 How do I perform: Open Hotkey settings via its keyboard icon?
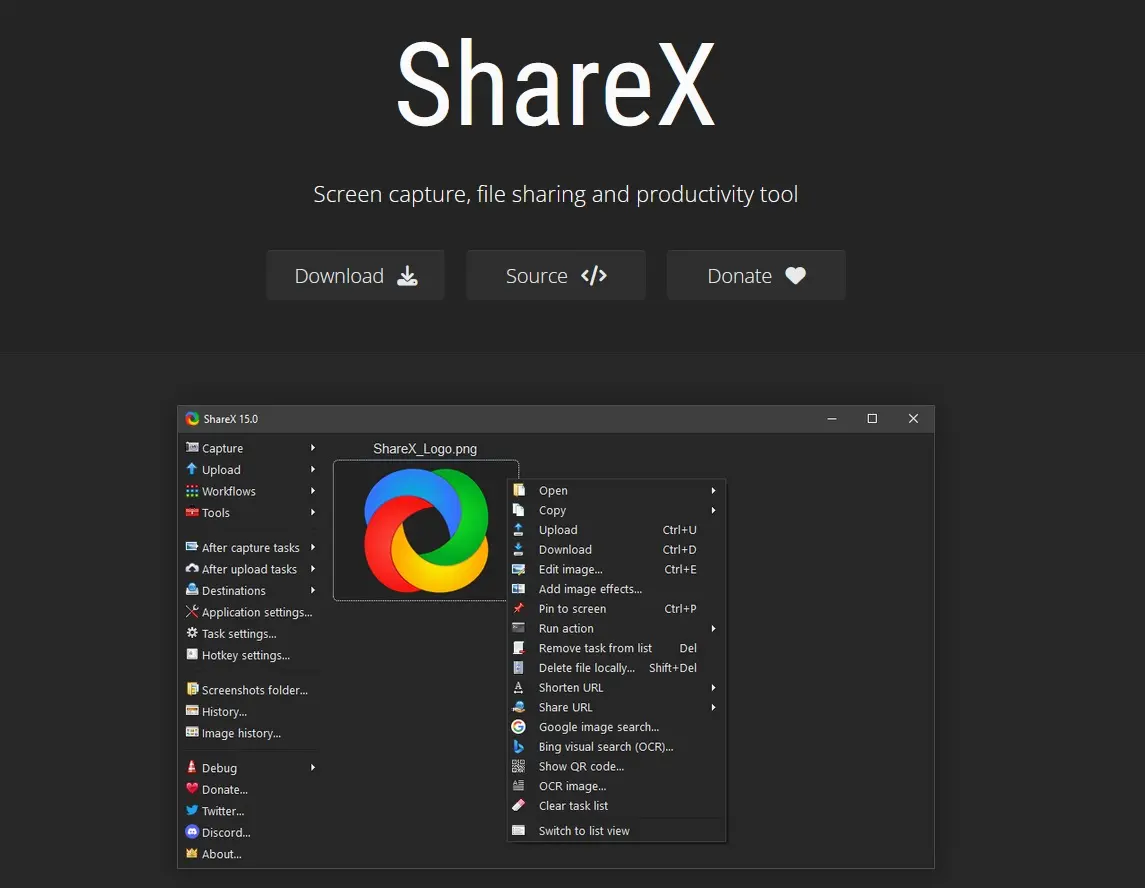(192, 655)
